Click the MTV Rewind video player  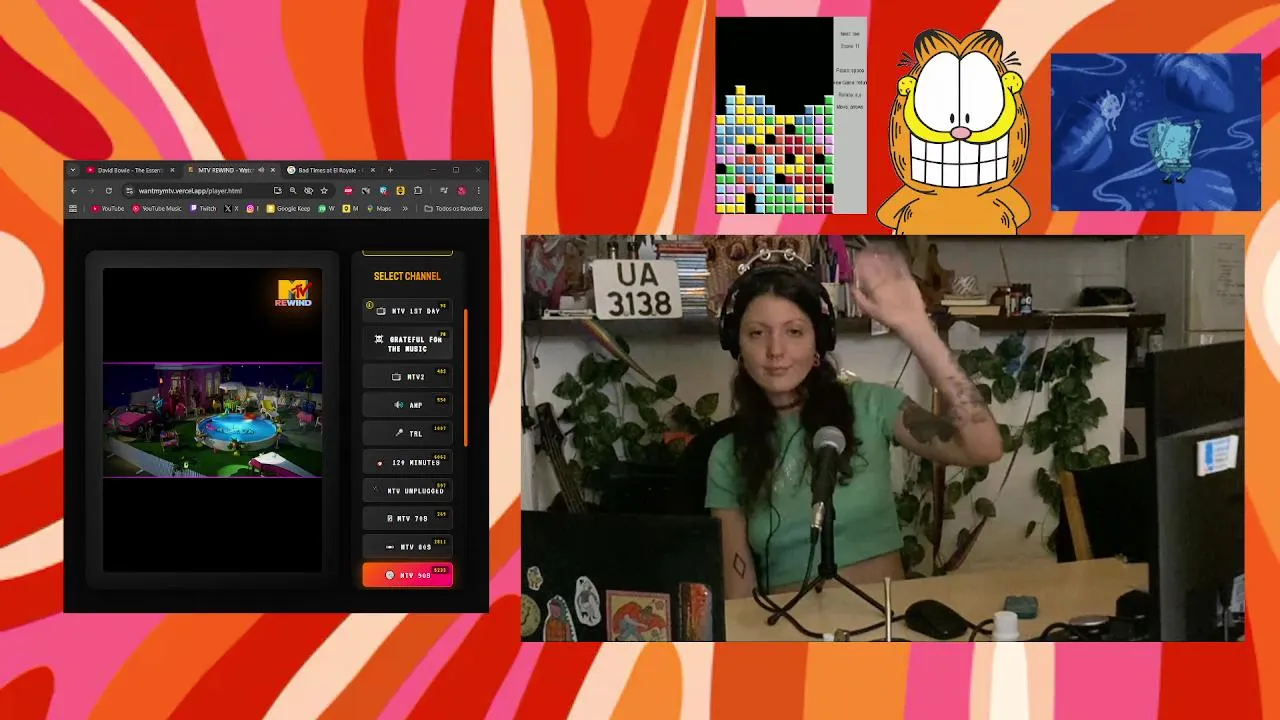click(212, 420)
